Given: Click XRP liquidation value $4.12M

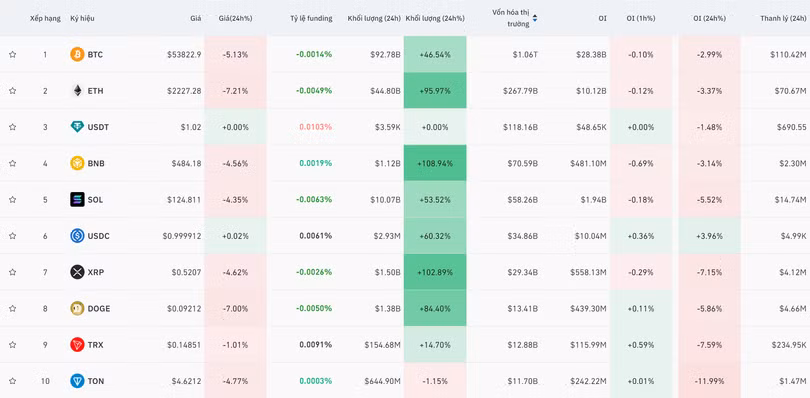Looking at the screenshot, I should (x=793, y=272).
